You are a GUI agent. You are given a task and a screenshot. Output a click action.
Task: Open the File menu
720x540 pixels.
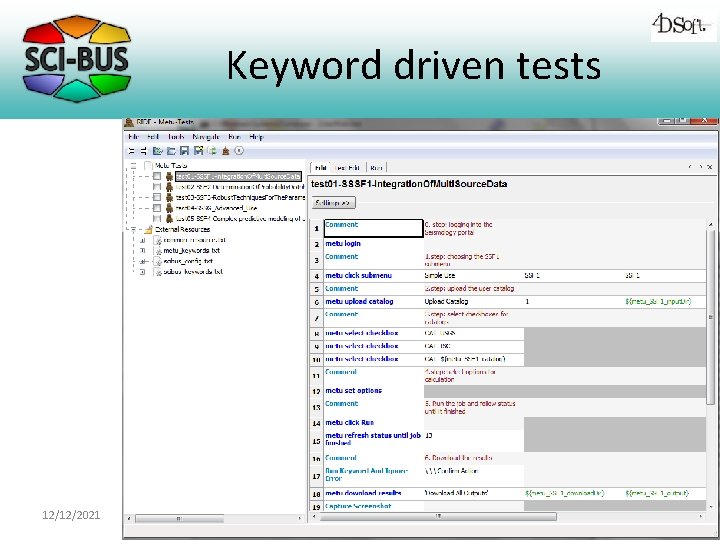[134, 137]
